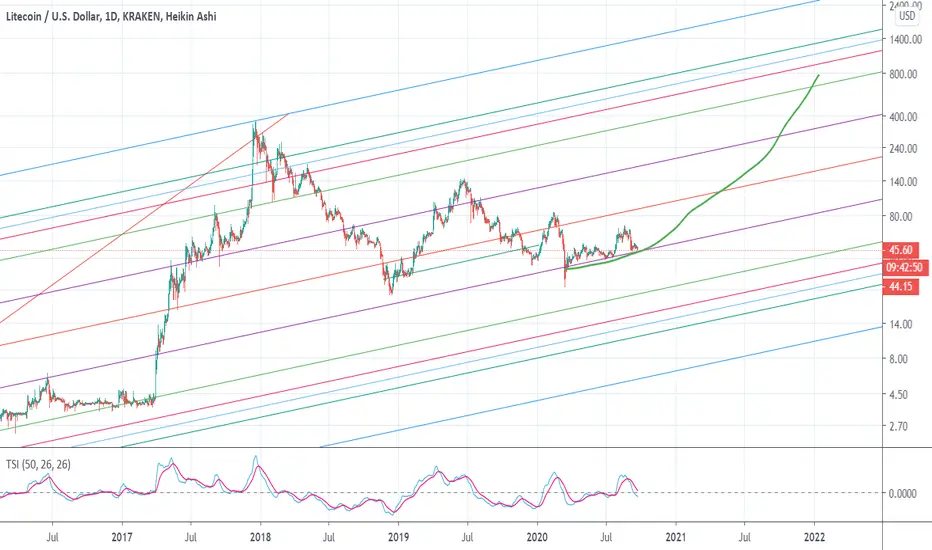Screen dimensions: 932x550
Task: Click the 80.00 price axis label
Action: [x=901, y=217]
